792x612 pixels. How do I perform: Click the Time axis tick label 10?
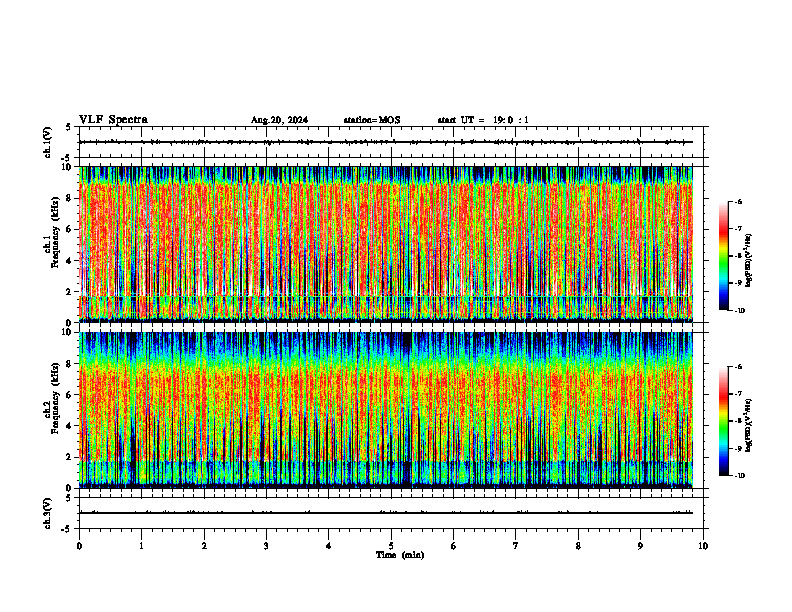[703, 546]
